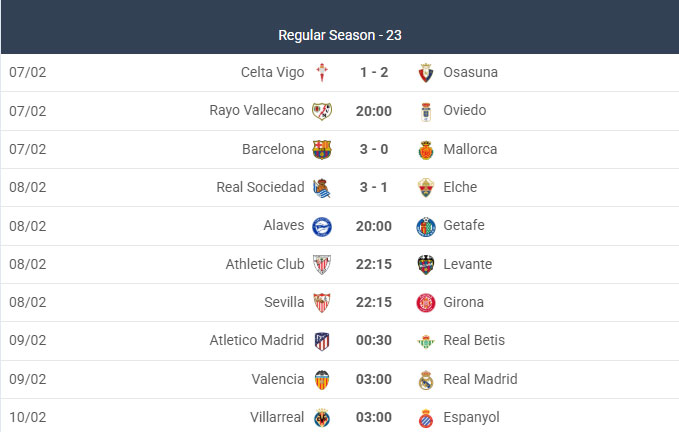Image resolution: width=679 pixels, height=432 pixels.
Task: Click the Mallorca club badge
Action: [426, 149]
